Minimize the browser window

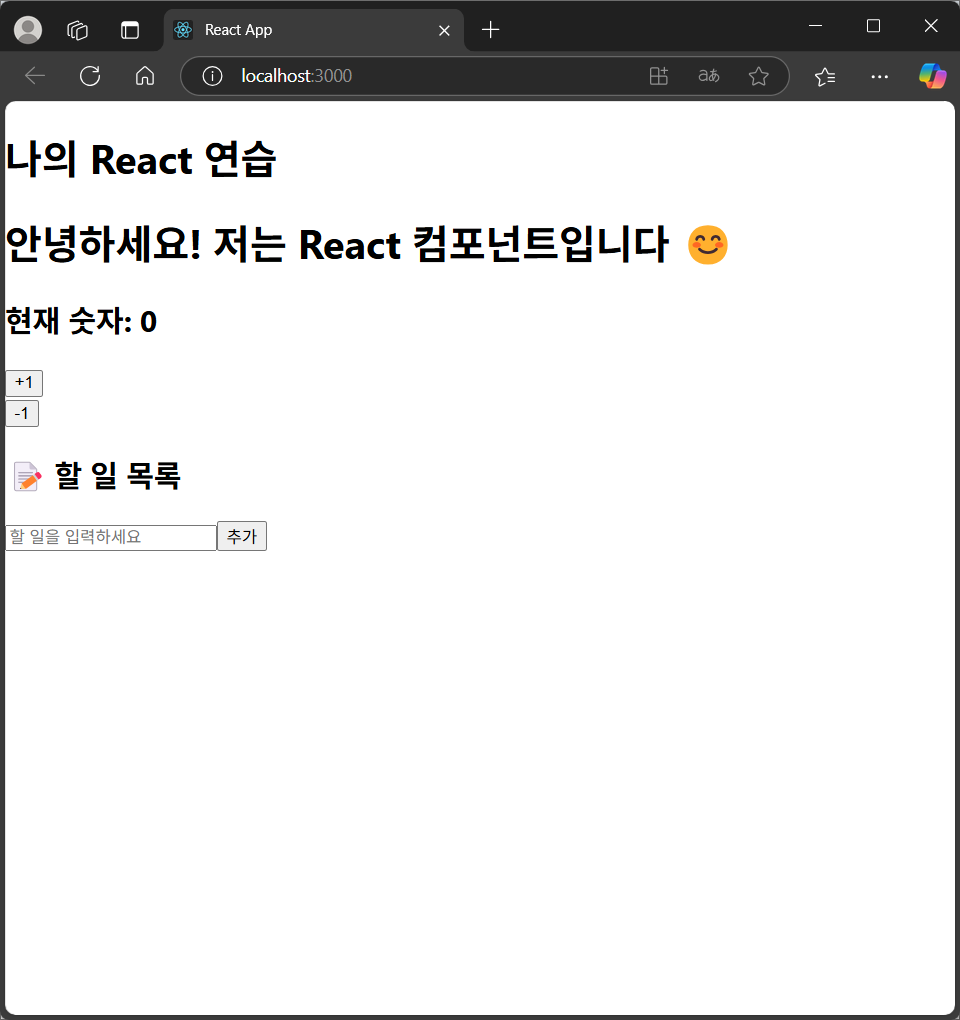tap(816, 26)
